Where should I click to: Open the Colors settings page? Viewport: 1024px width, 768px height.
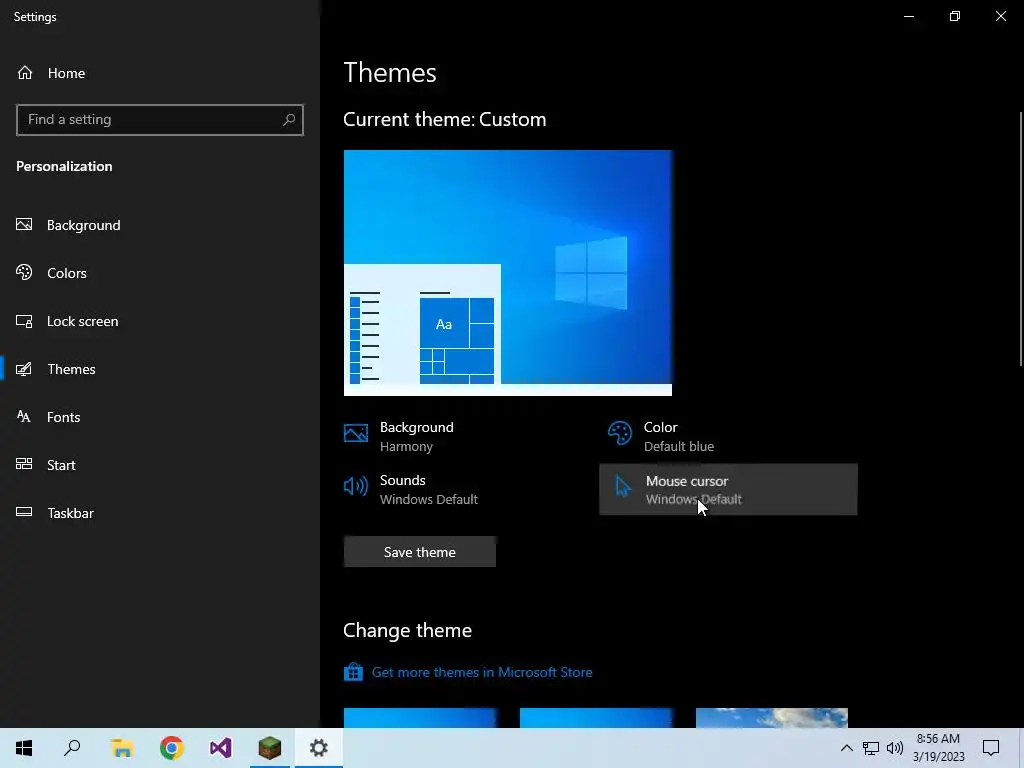(x=160, y=273)
